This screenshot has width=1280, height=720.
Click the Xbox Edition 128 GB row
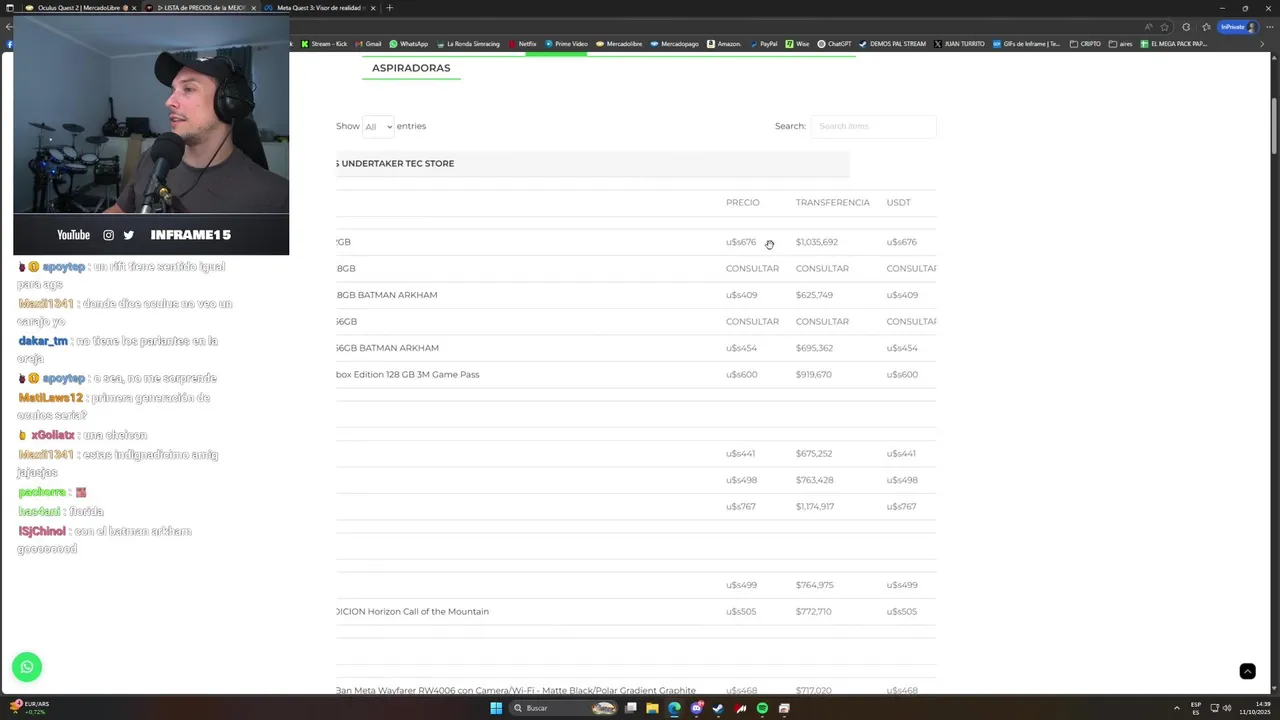636,374
